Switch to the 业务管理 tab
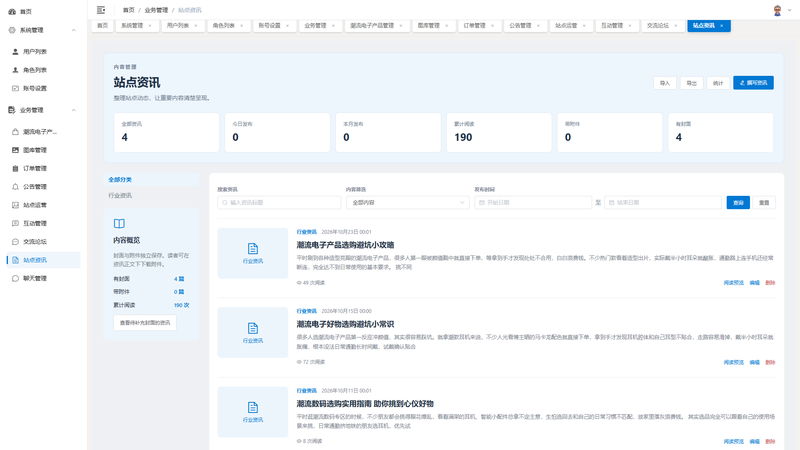The image size is (800, 450). tap(315, 26)
